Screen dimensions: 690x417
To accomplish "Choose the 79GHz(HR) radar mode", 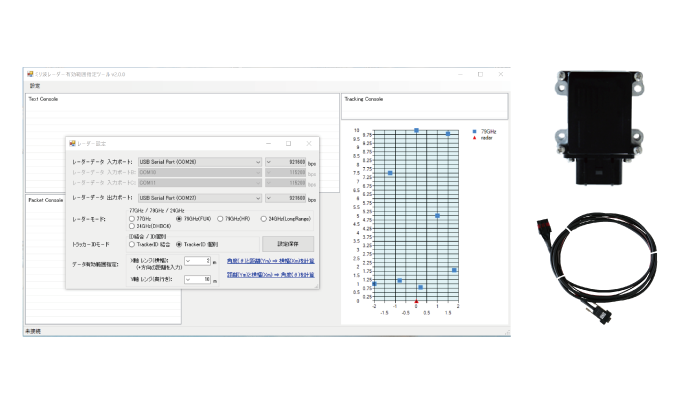I will [x=221, y=218].
